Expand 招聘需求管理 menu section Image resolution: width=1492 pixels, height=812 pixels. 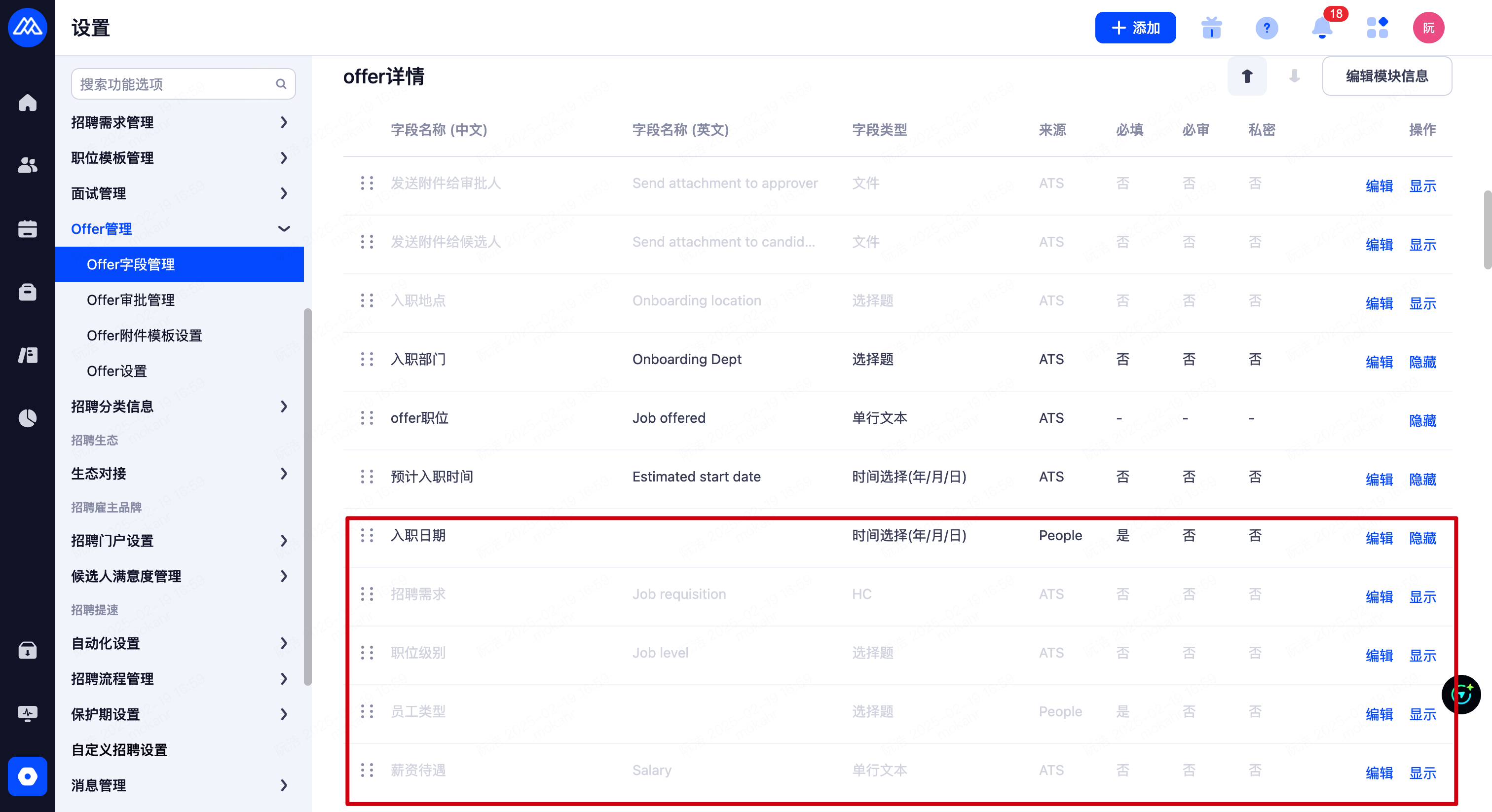179,122
